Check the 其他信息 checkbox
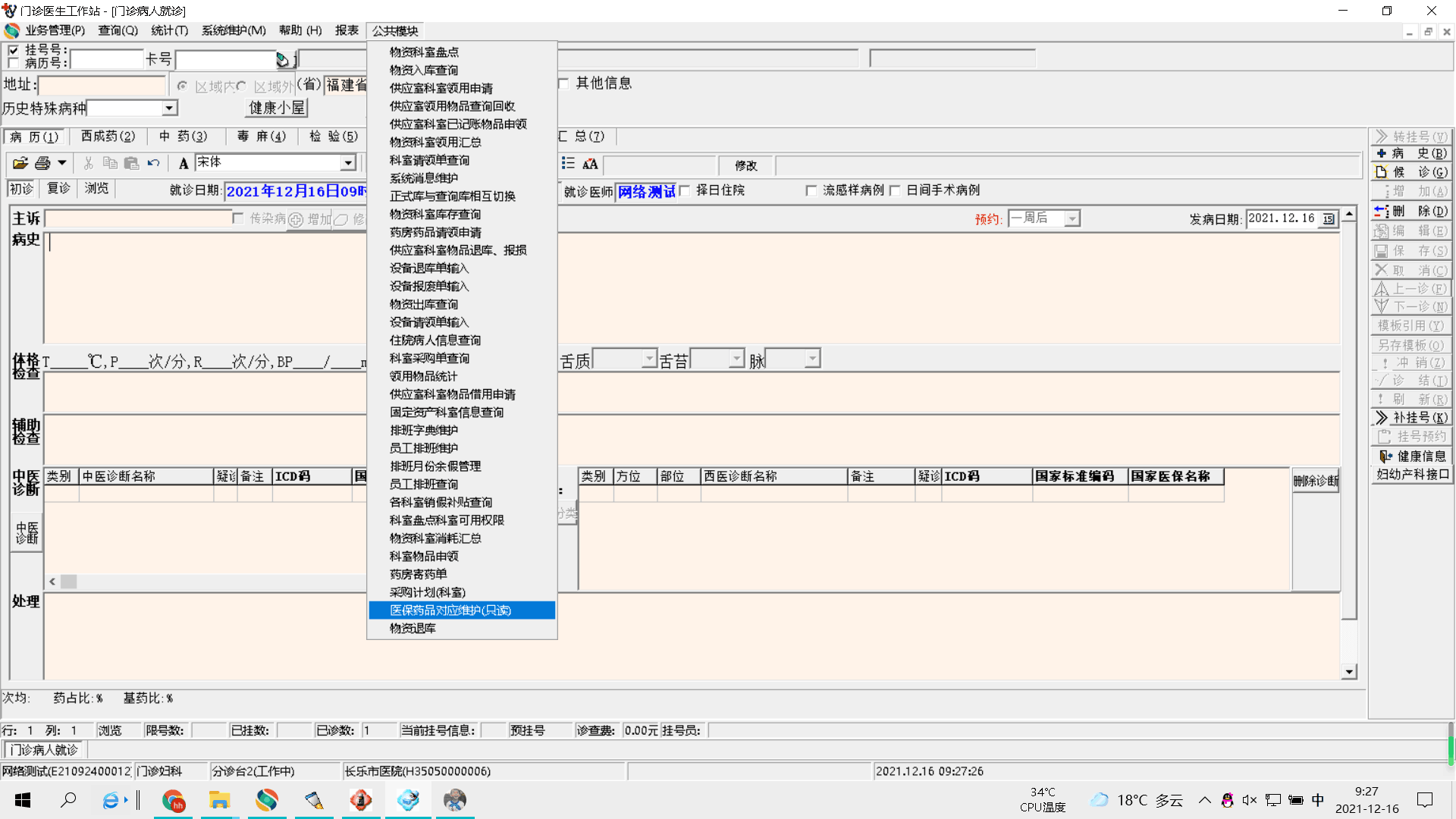This screenshot has height=819, width=1456. (563, 83)
